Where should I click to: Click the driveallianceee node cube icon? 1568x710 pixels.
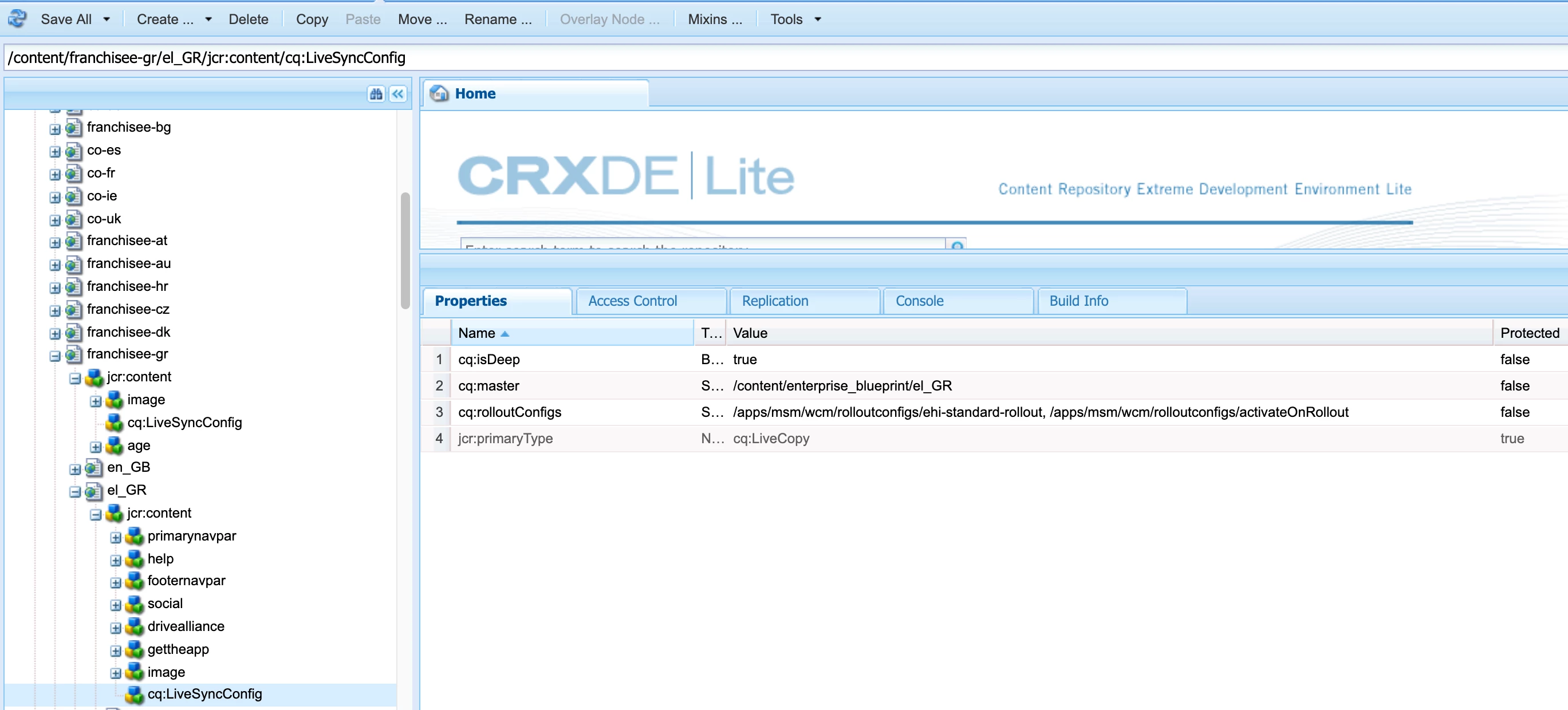[x=135, y=626]
